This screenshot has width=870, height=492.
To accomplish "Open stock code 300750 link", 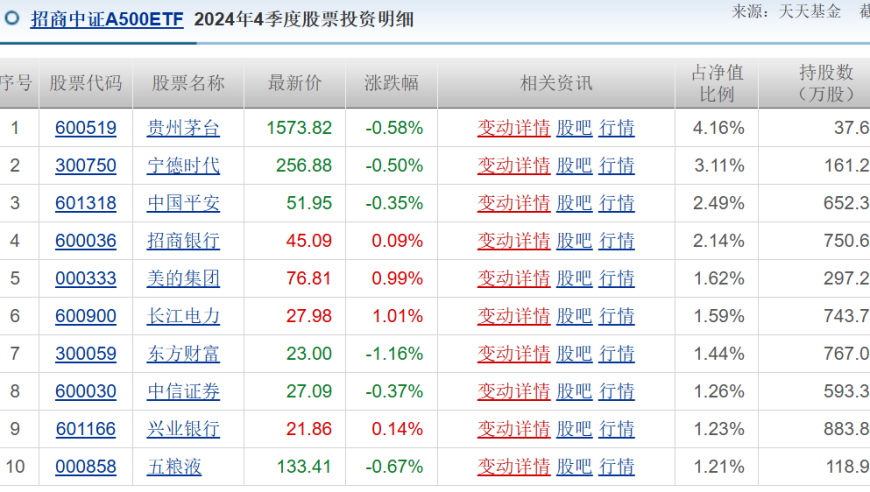I will (86, 166).
